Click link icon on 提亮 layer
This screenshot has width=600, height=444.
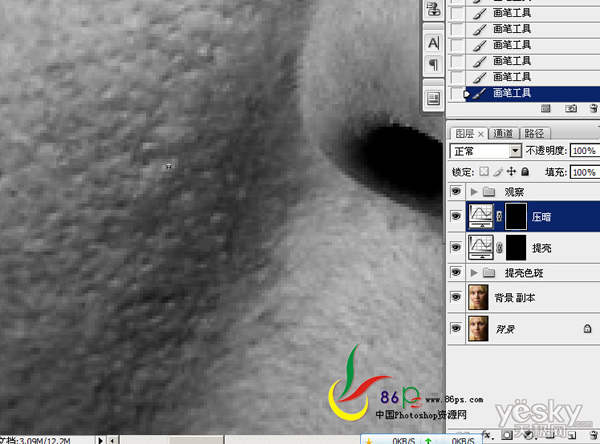499,248
